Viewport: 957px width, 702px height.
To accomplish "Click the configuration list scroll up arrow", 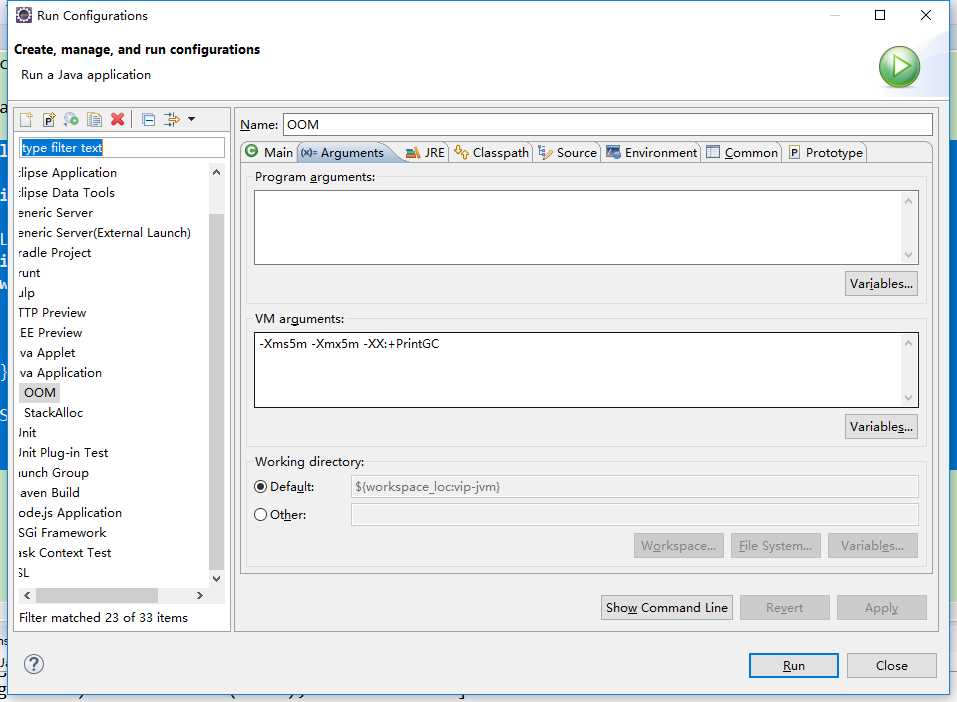I will pyautogui.click(x=216, y=173).
